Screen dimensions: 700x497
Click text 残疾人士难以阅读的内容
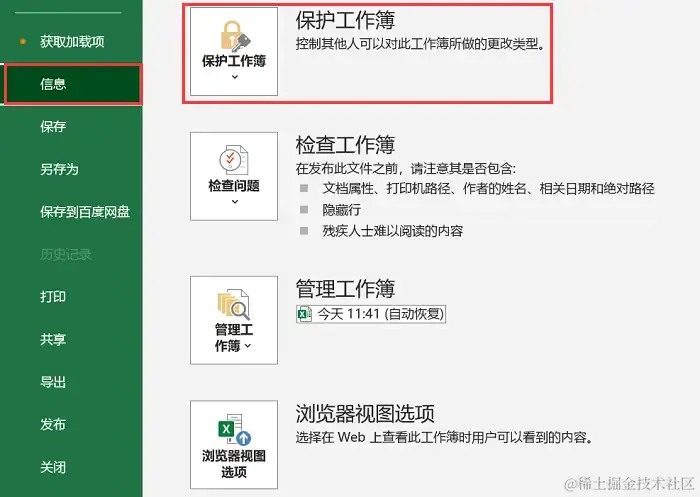pos(392,231)
